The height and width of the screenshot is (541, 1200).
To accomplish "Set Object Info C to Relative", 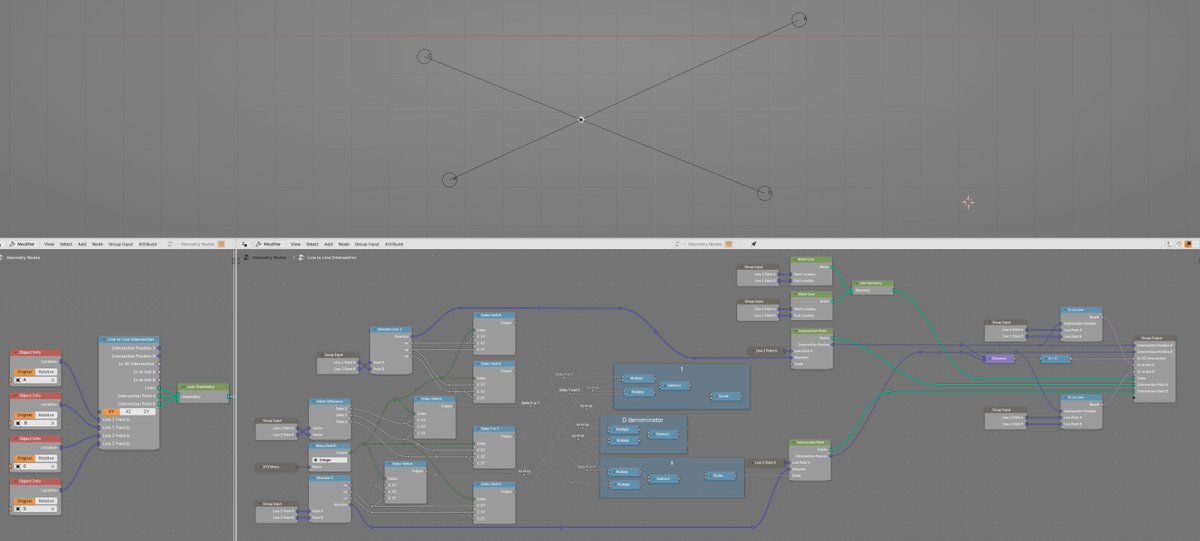I will [46, 458].
